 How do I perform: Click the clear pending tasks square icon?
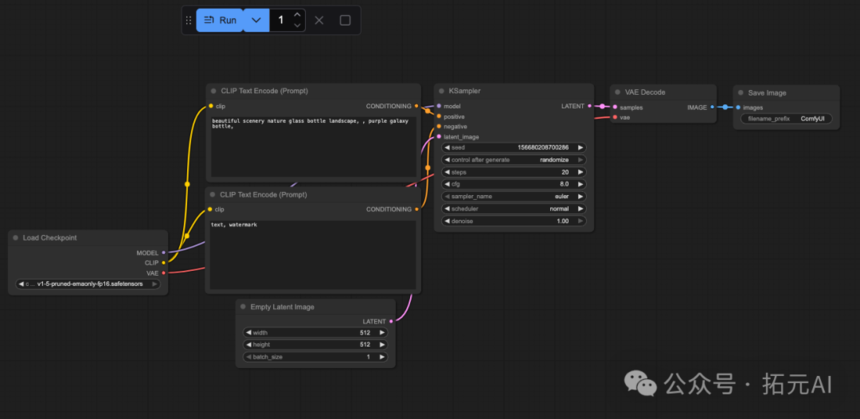click(x=345, y=20)
